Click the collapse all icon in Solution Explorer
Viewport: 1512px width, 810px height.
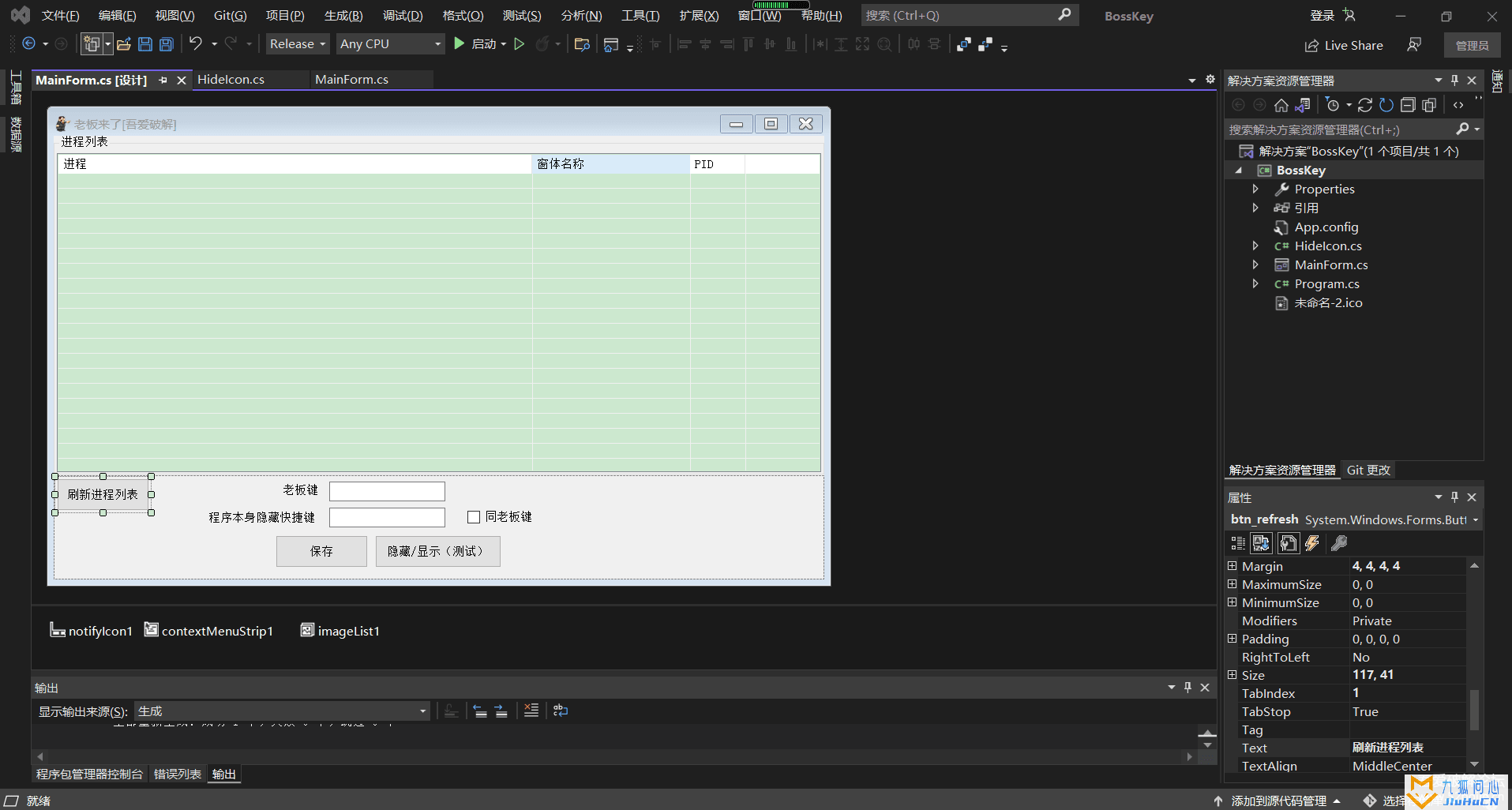click(x=1408, y=105)
